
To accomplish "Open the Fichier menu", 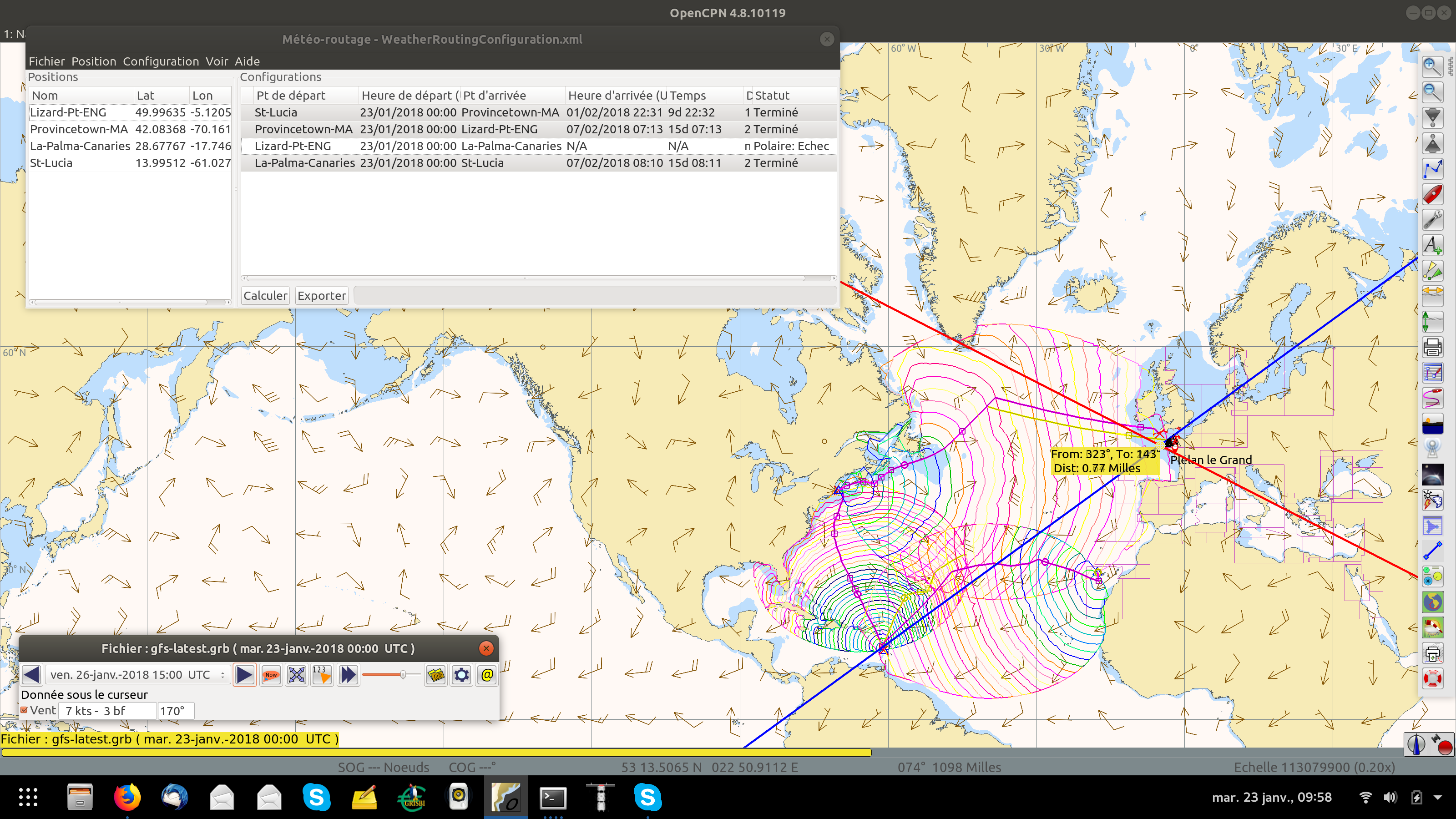I will pos(47,61).
